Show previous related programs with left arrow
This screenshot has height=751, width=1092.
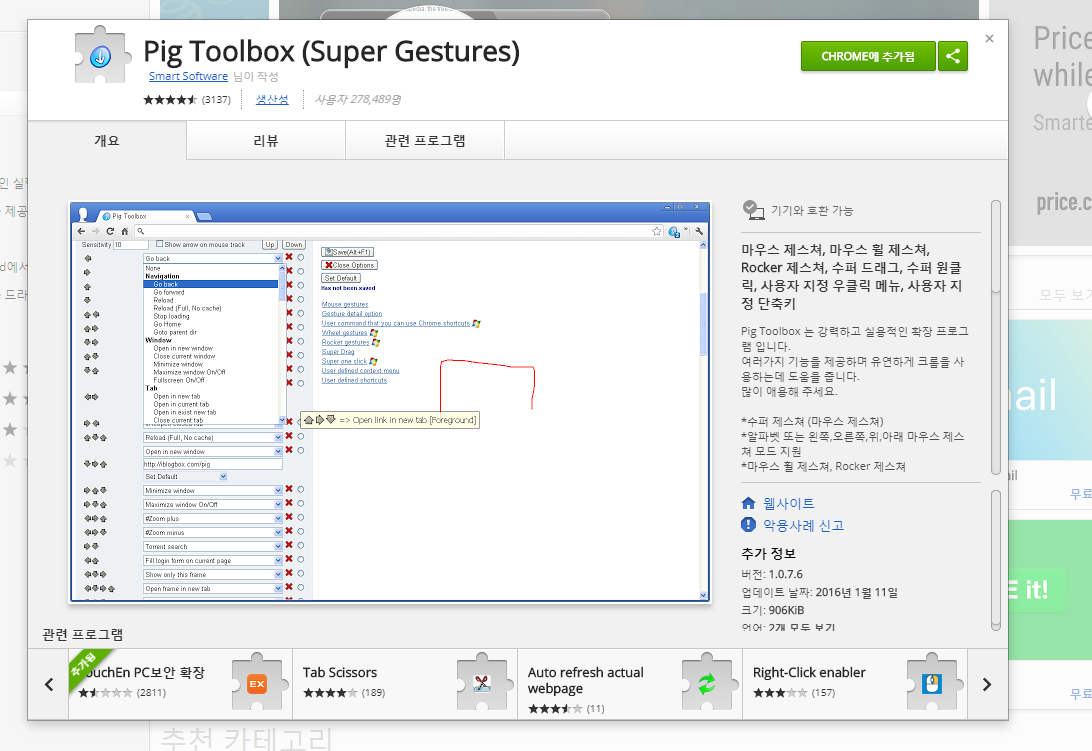49,684
